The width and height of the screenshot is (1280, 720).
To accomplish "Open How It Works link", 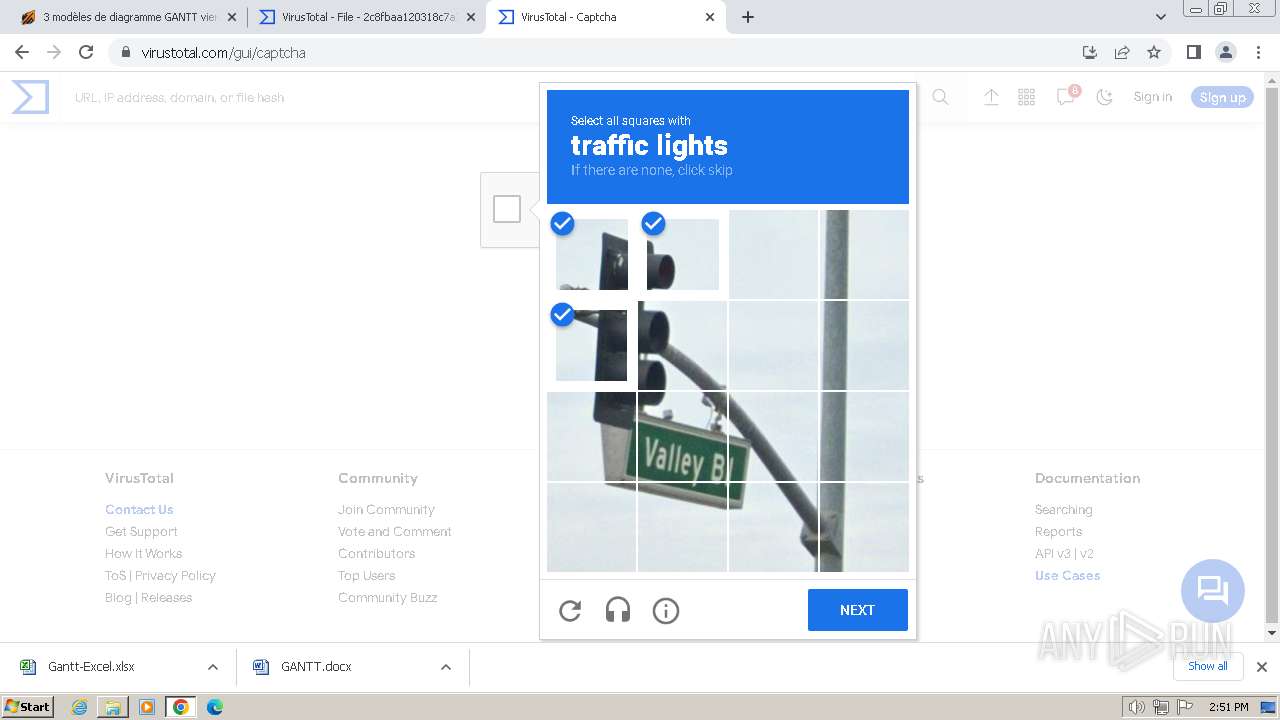I will [x=143, y=553].
